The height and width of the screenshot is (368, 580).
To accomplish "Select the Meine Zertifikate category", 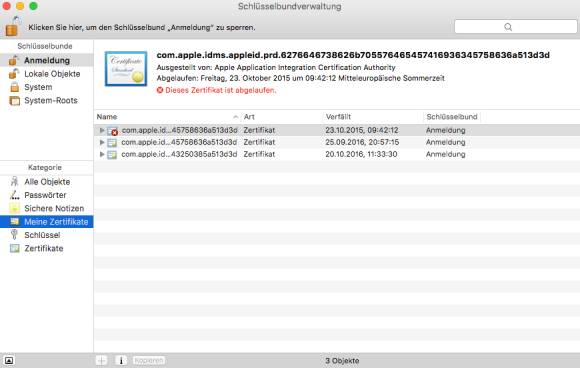I will click(47, 222).
